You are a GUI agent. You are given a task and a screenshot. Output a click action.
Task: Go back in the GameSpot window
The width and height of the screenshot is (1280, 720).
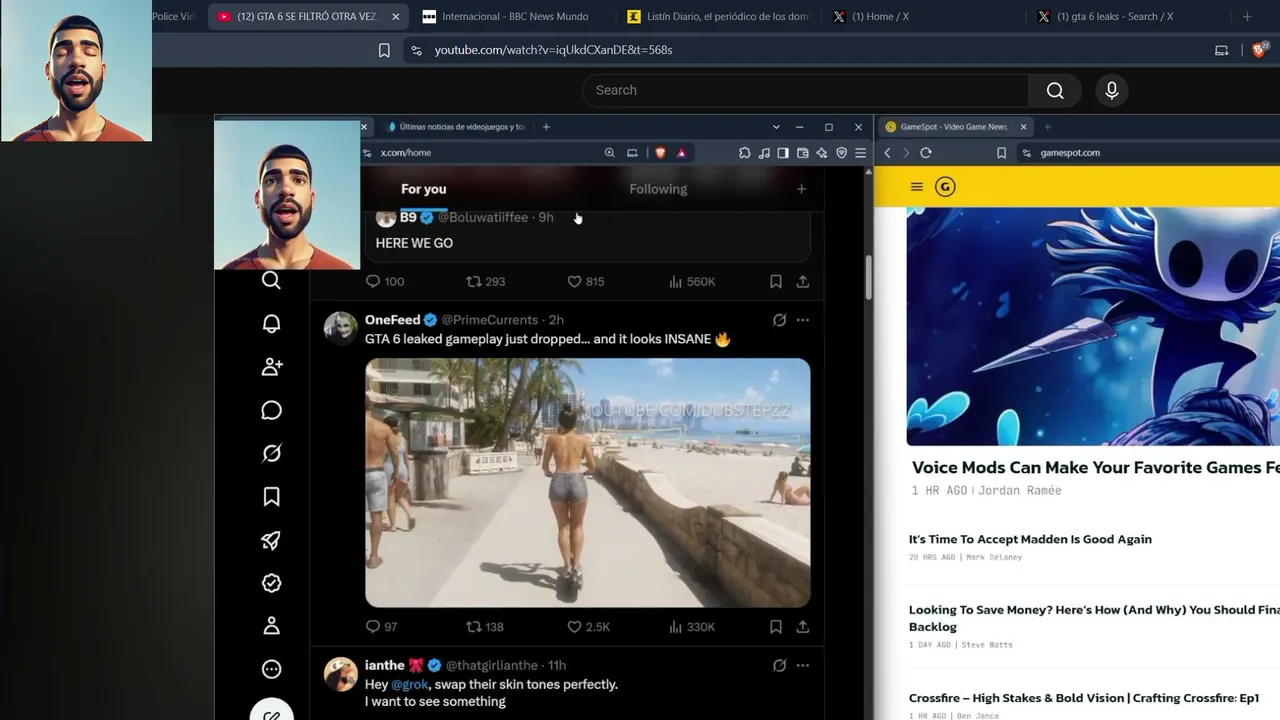point(887,153)
